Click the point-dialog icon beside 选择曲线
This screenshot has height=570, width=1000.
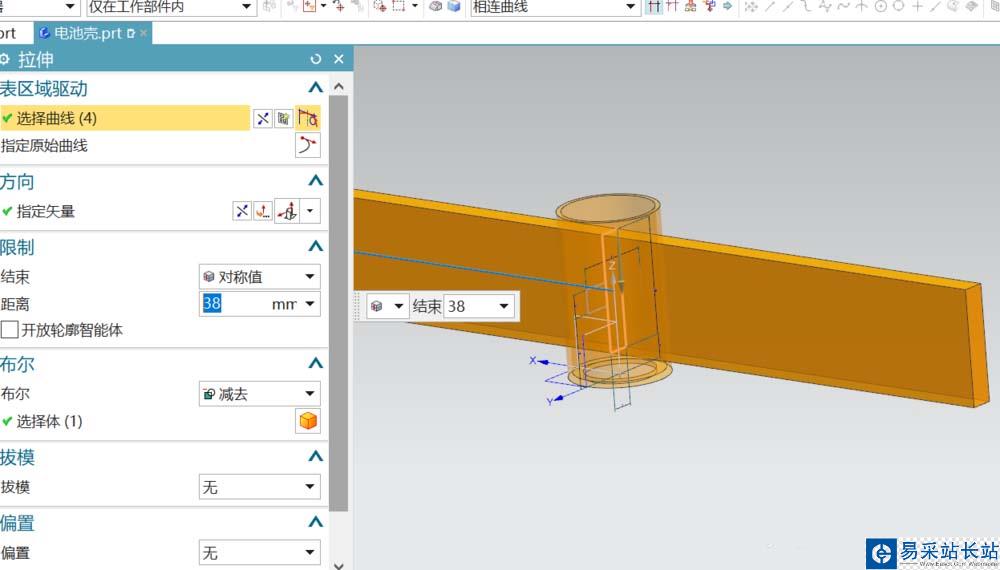pos(263,119)
